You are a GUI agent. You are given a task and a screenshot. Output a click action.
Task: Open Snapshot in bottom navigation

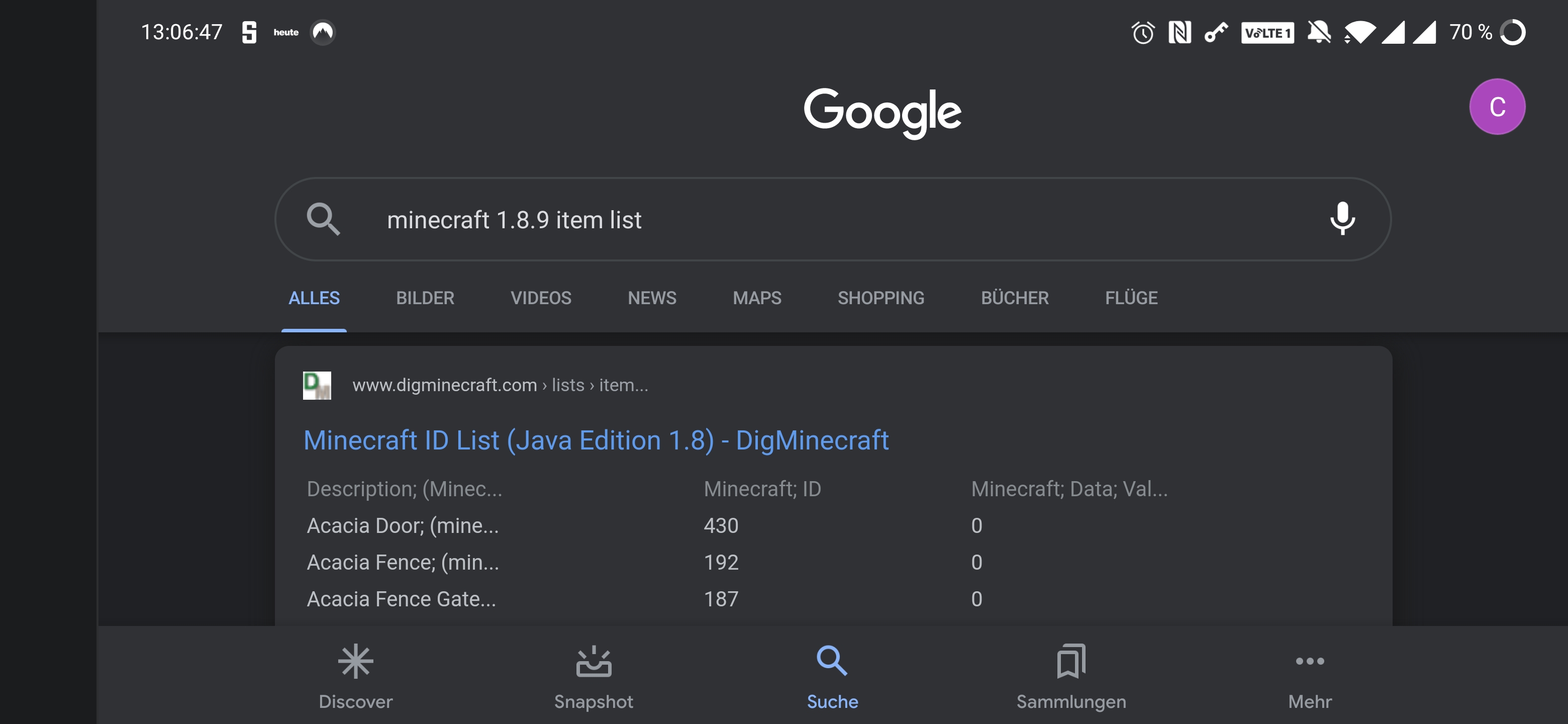594,677
